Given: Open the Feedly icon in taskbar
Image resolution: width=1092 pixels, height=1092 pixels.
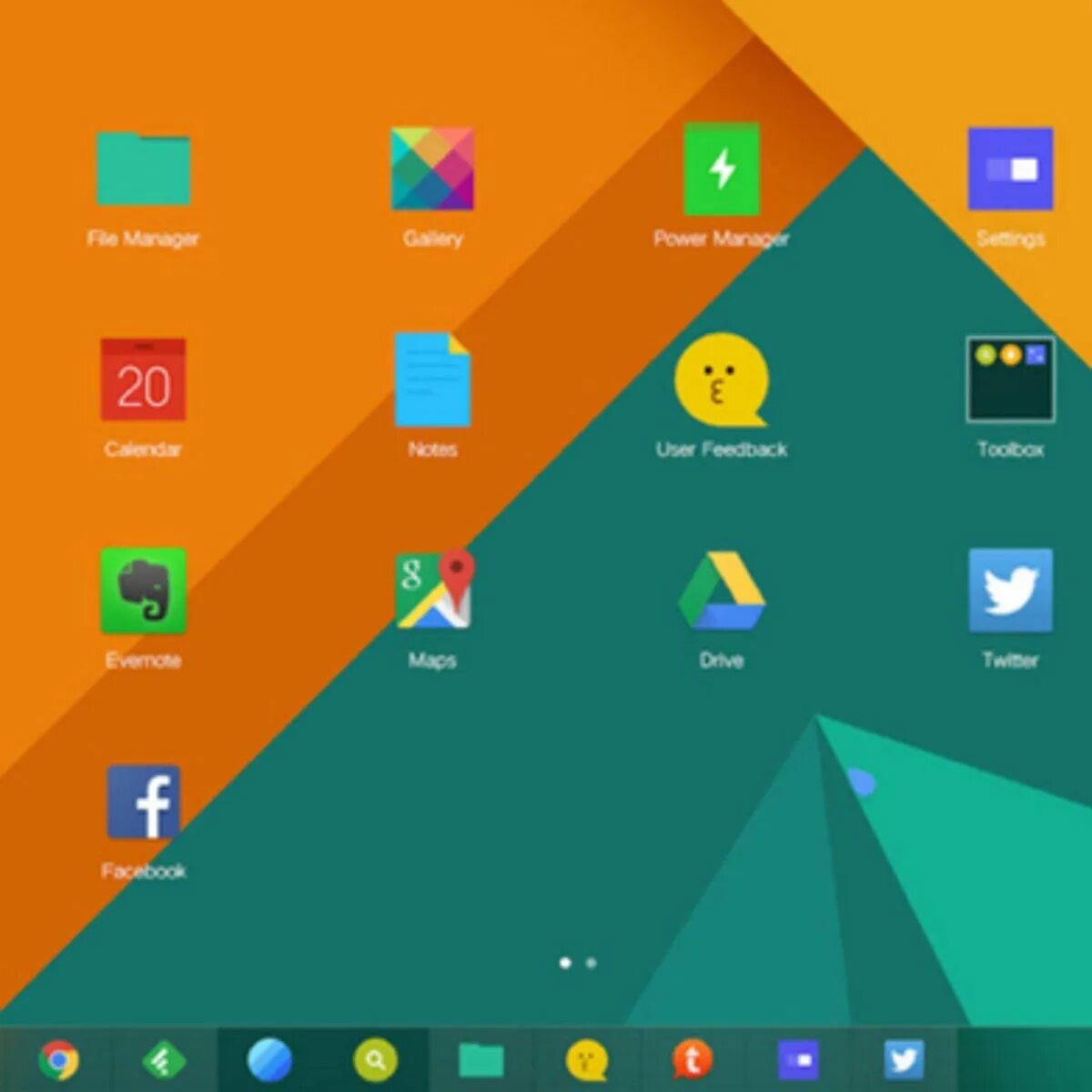Looking at the screenshot, I should 165,1060.
